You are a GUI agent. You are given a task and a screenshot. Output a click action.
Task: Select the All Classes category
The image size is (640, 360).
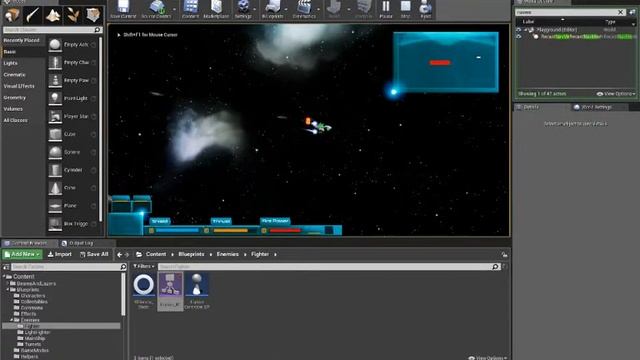pyautogui.click(x=16, y=120)
